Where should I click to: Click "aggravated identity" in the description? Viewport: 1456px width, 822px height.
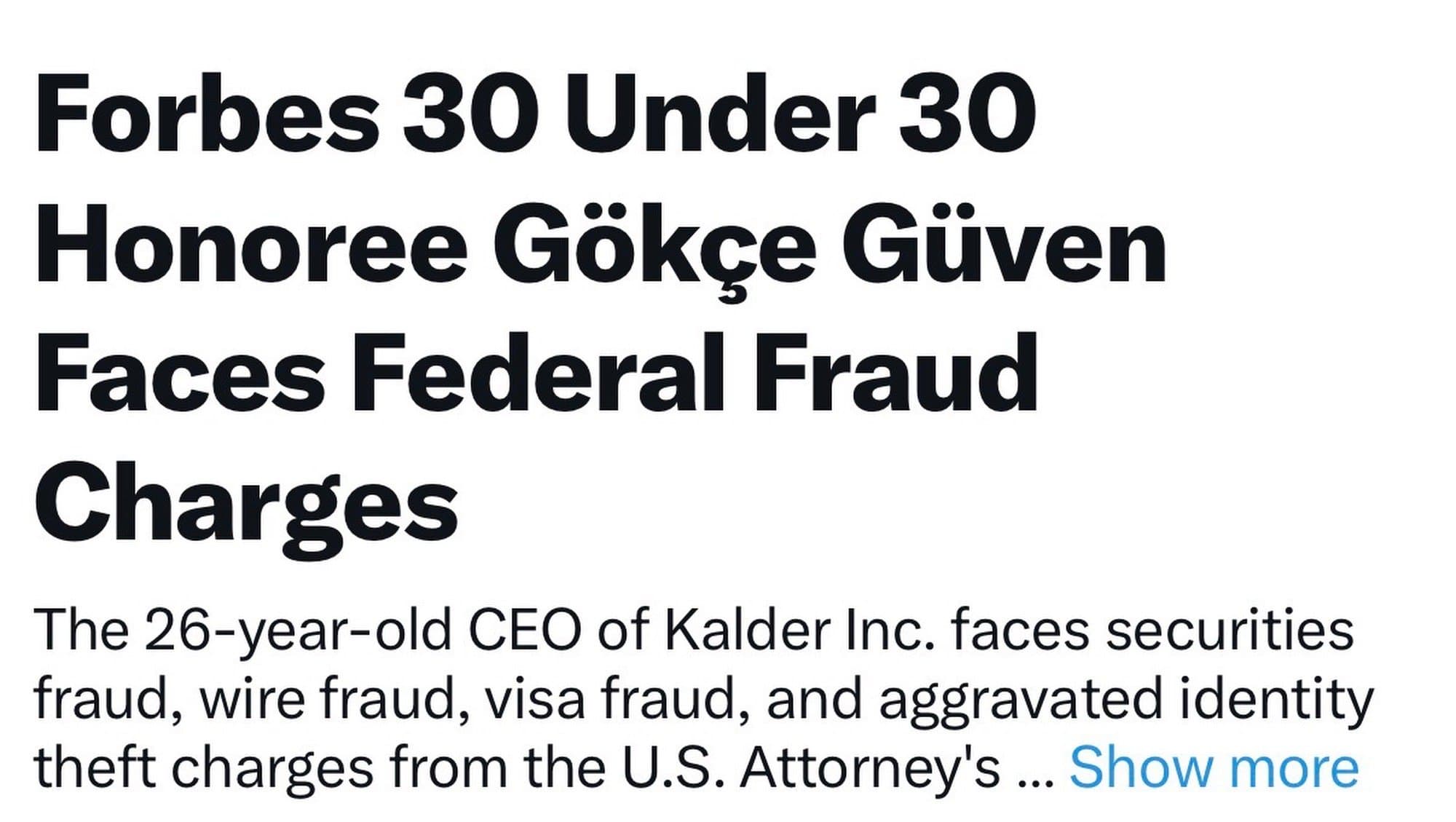(1125, 699)
